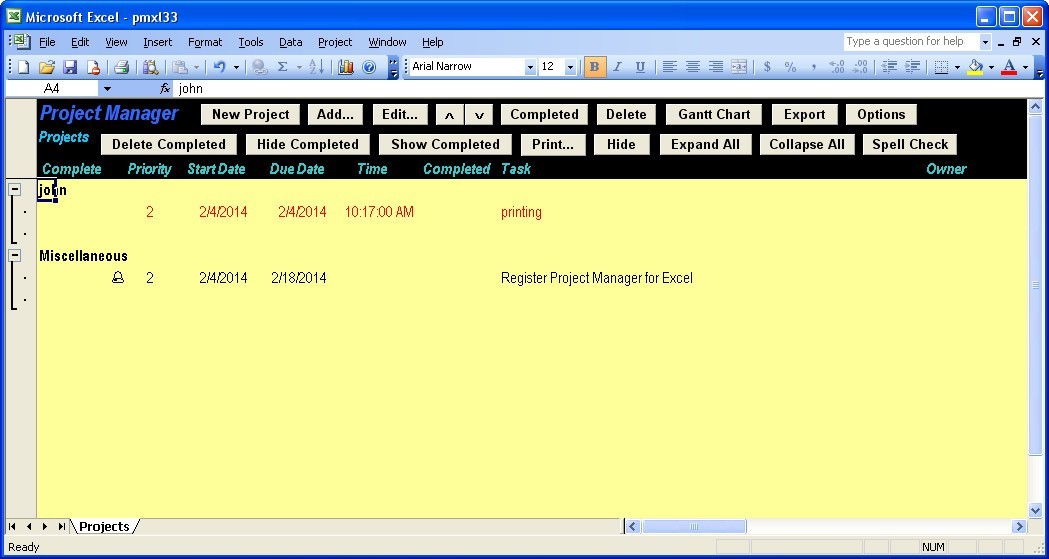Align text left
Screen dimensions: 1049x559
click(x=670, y=67)
